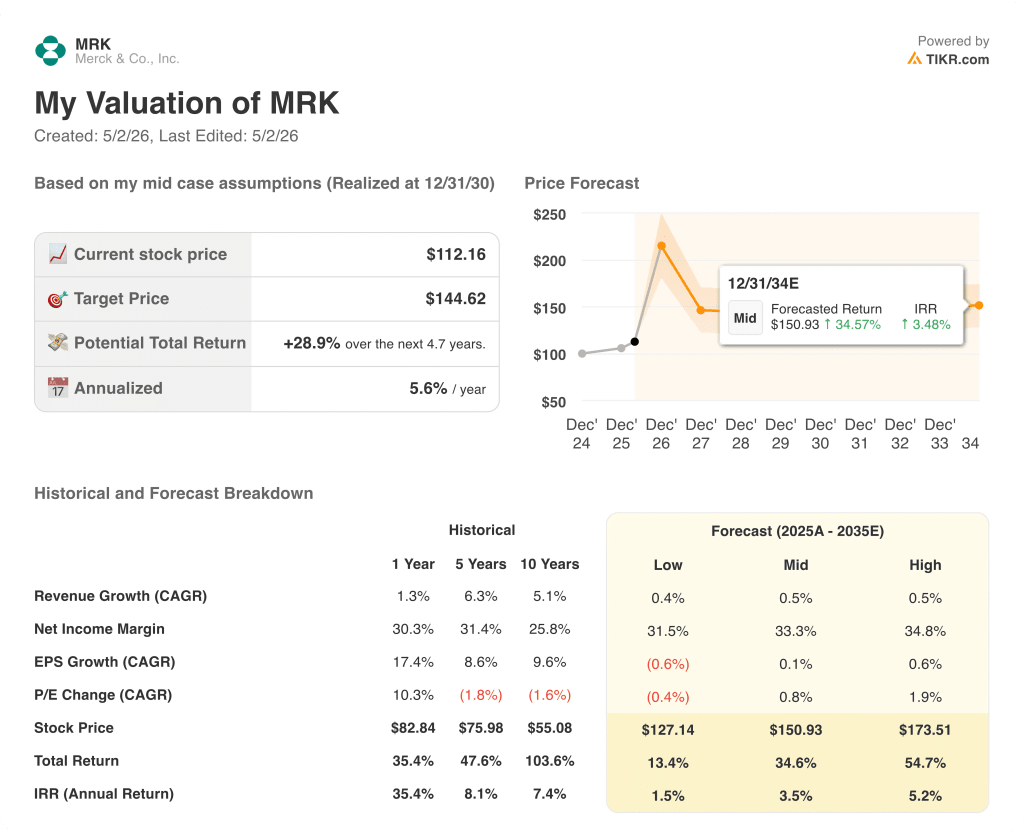The image size is (1024, 832).
Task: Select the Dec 34 end point on chart
Action: click(979, 305)
